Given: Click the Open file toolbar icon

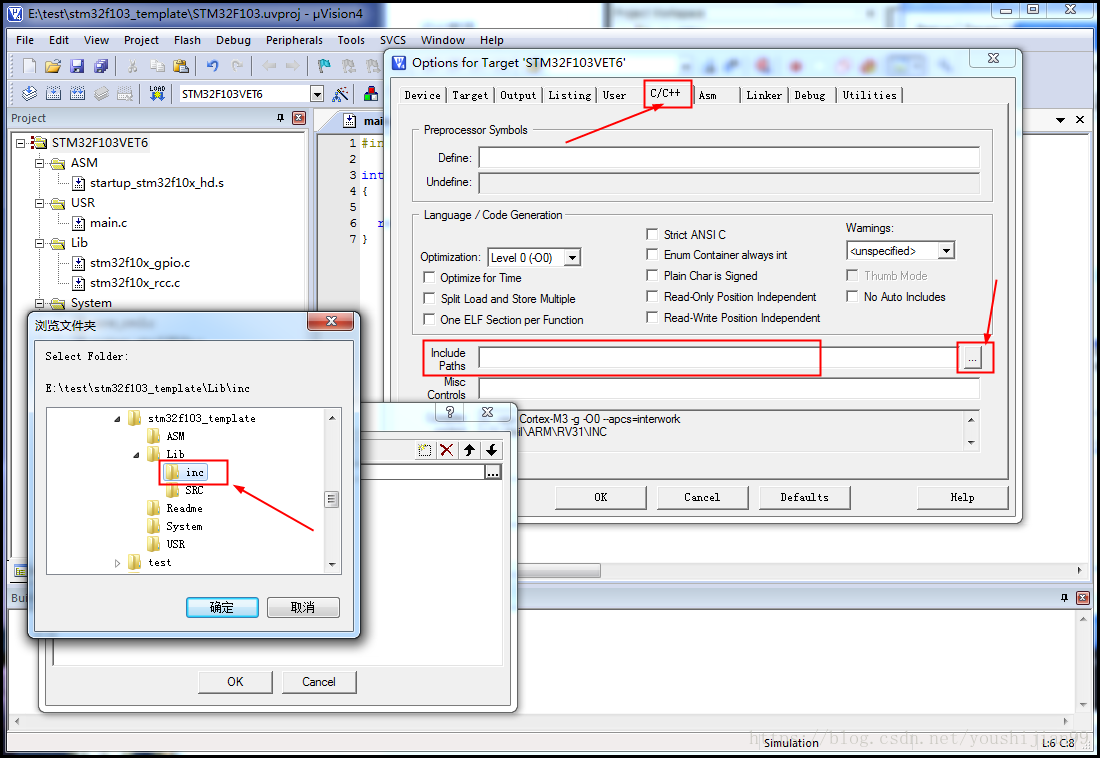Looking at the screenshot, I should coord(53,66).
